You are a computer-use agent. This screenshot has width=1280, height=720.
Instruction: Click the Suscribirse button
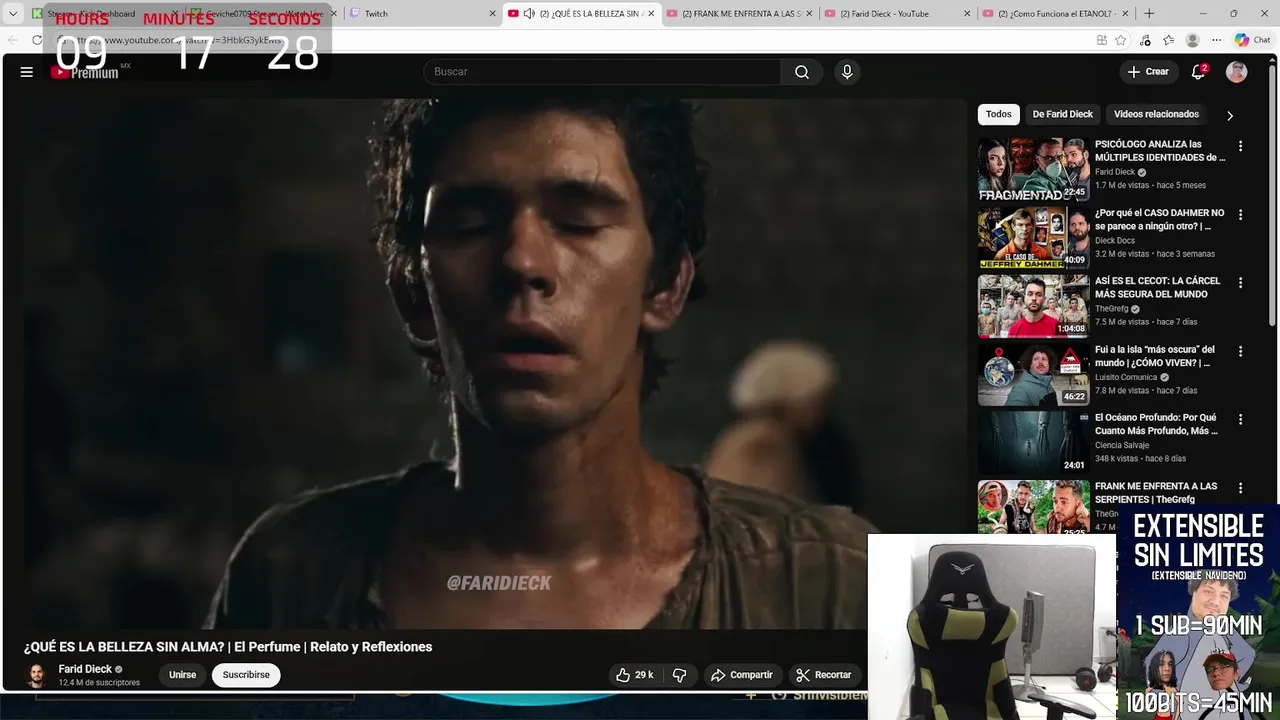pyautogui.click(x=246, y=675)
